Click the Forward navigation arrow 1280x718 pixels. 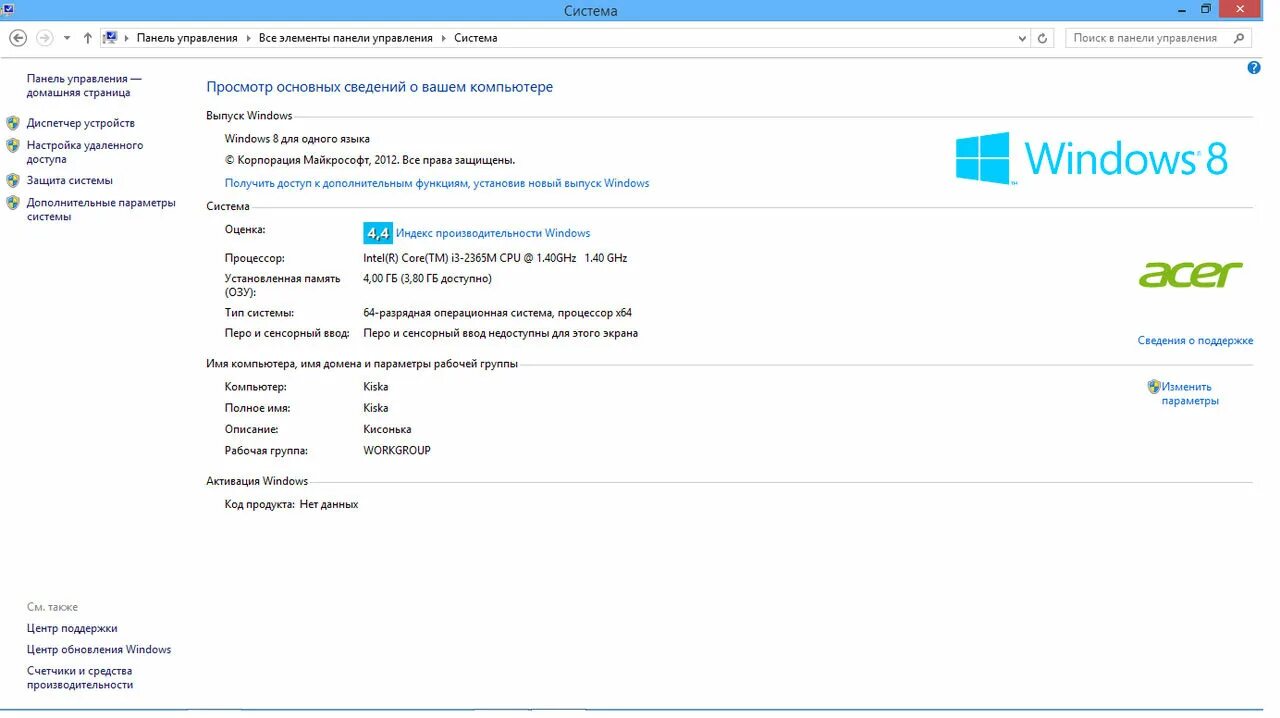tap(44, 38)
